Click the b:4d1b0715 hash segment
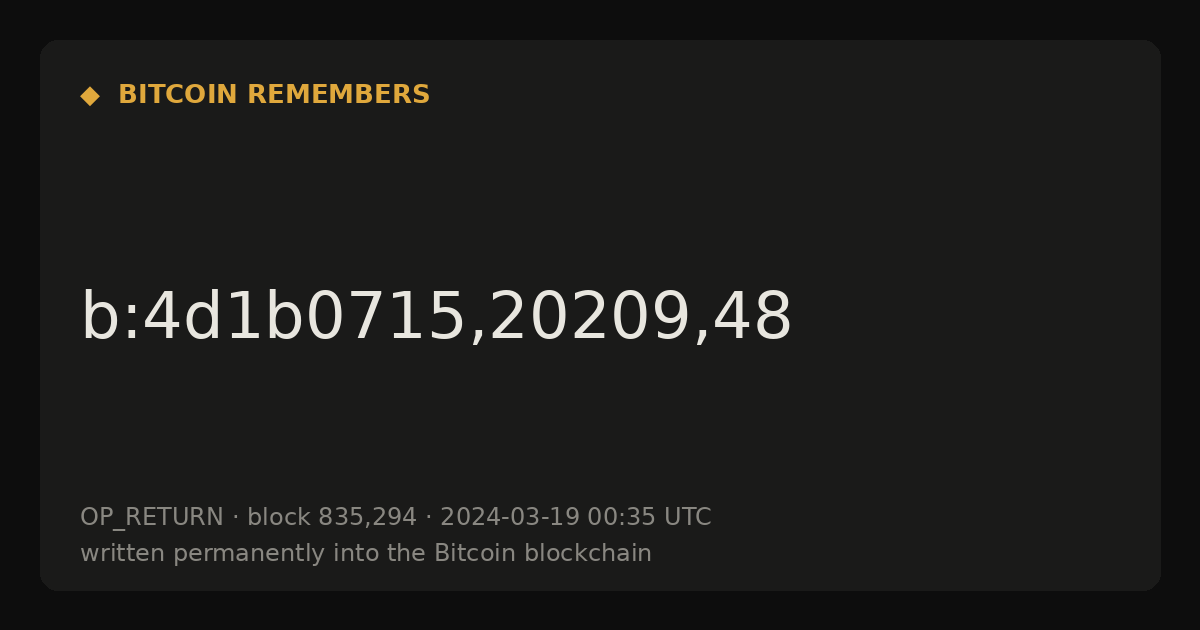Viewport: 1200px width, 630px height. pos(273,318)
